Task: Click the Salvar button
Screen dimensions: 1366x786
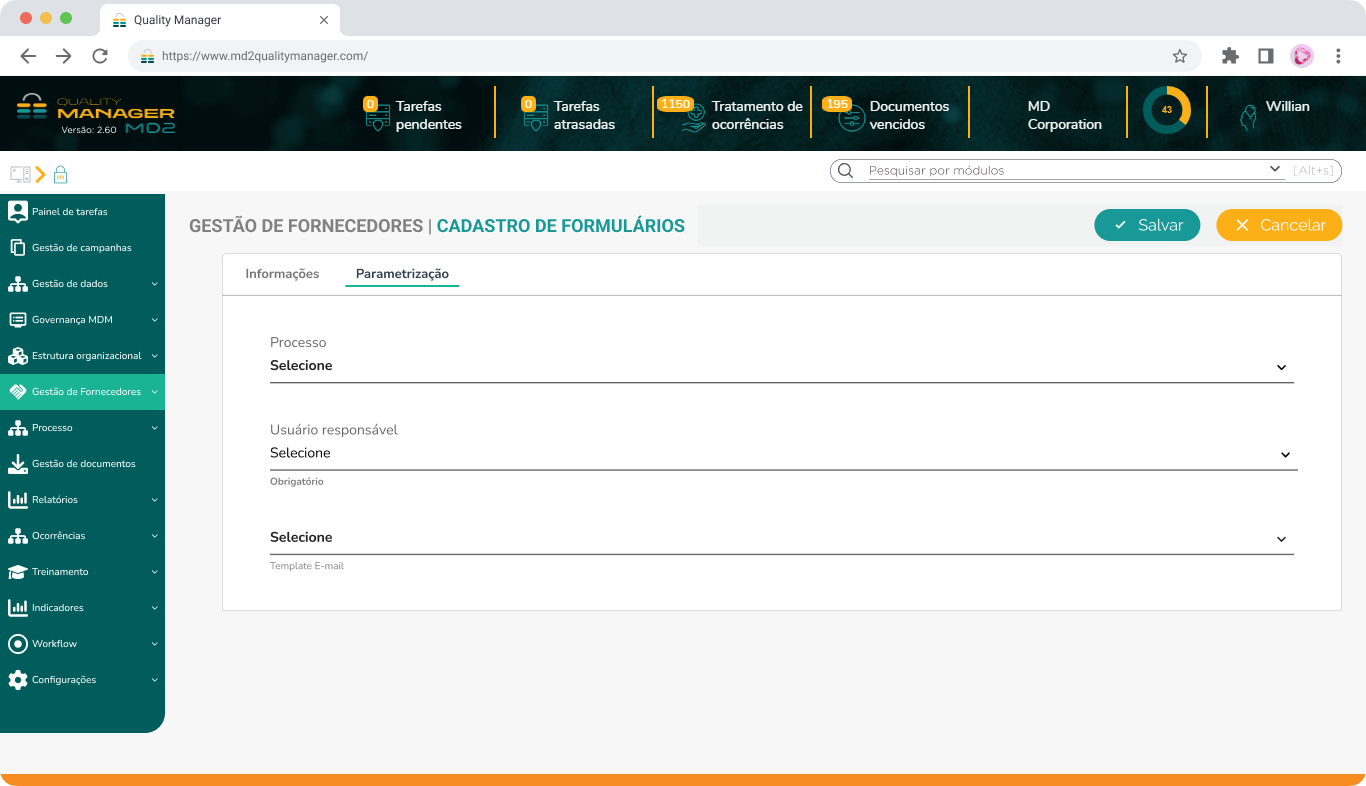Action: [x=1147, y=225]
